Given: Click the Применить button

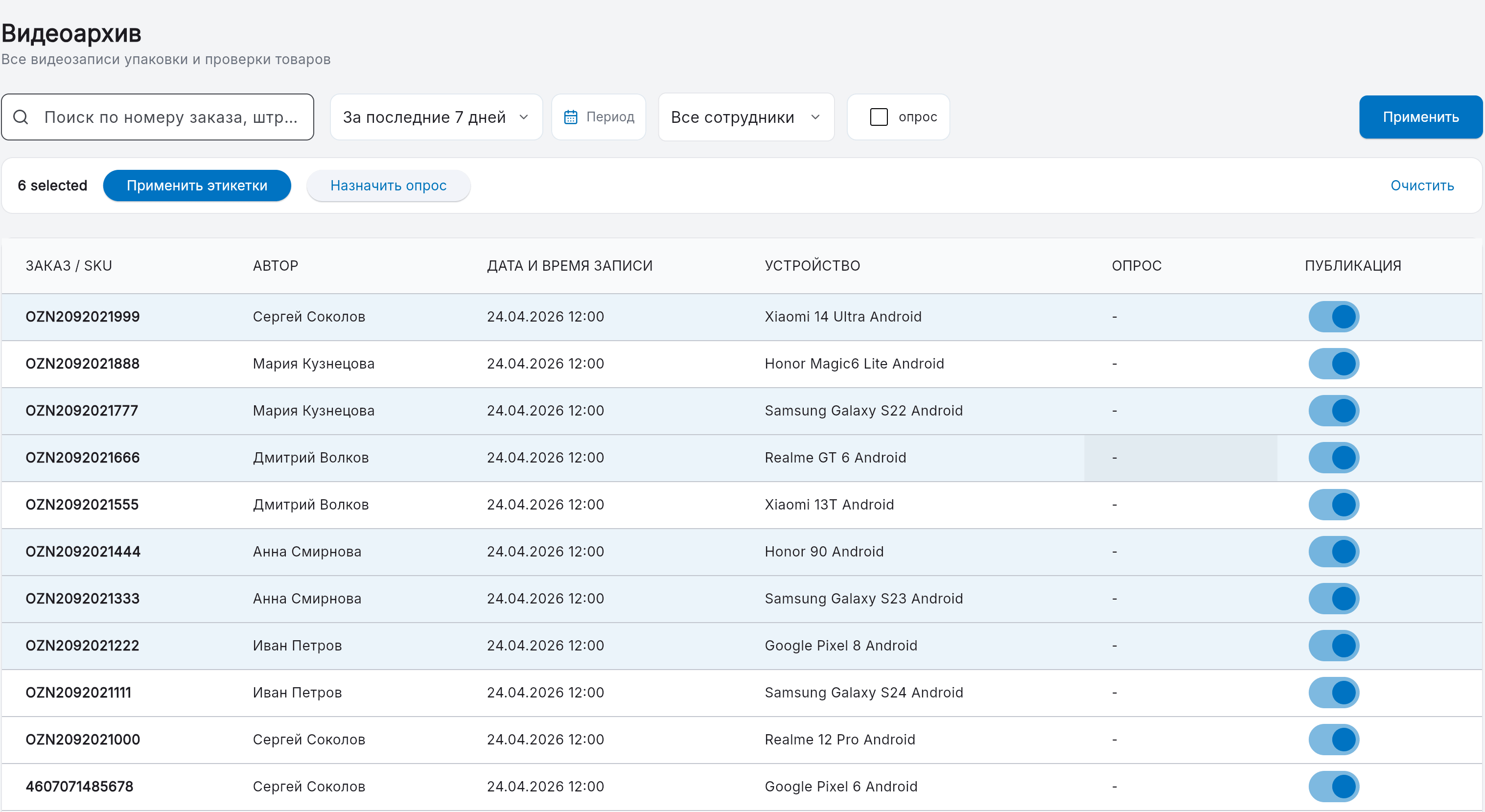Looking at the screenshot, I should [x=1420, y=117].
